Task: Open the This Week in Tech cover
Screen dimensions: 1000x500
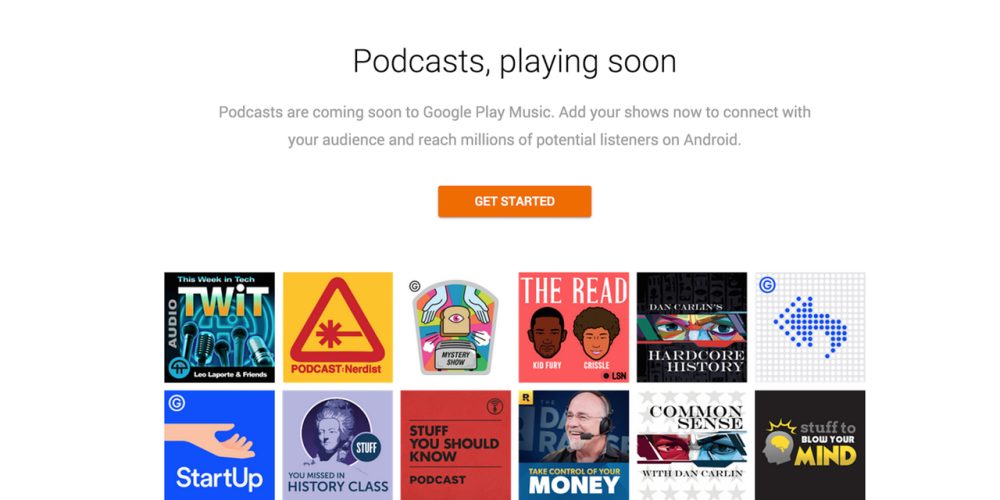Action: (x=219, y=327)
